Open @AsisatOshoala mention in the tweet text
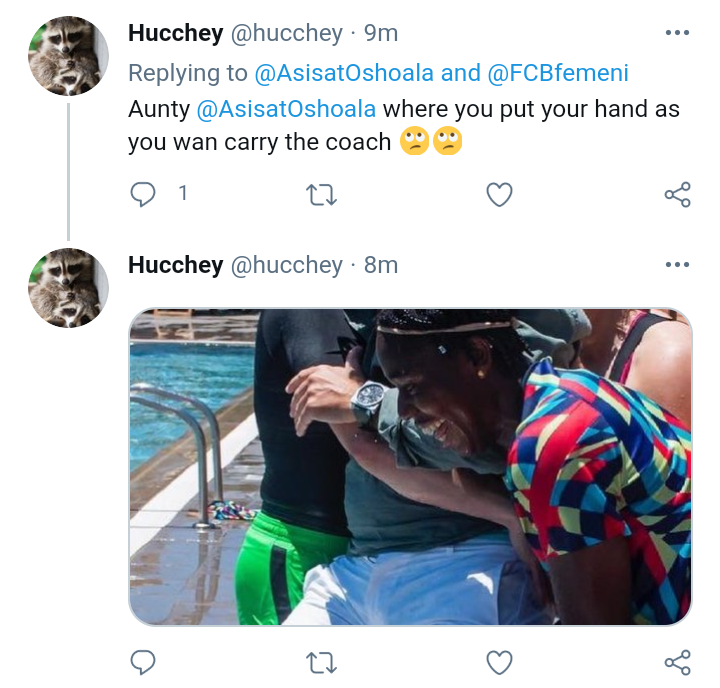This screenshot has width=720, height=688. coord(286,109)
